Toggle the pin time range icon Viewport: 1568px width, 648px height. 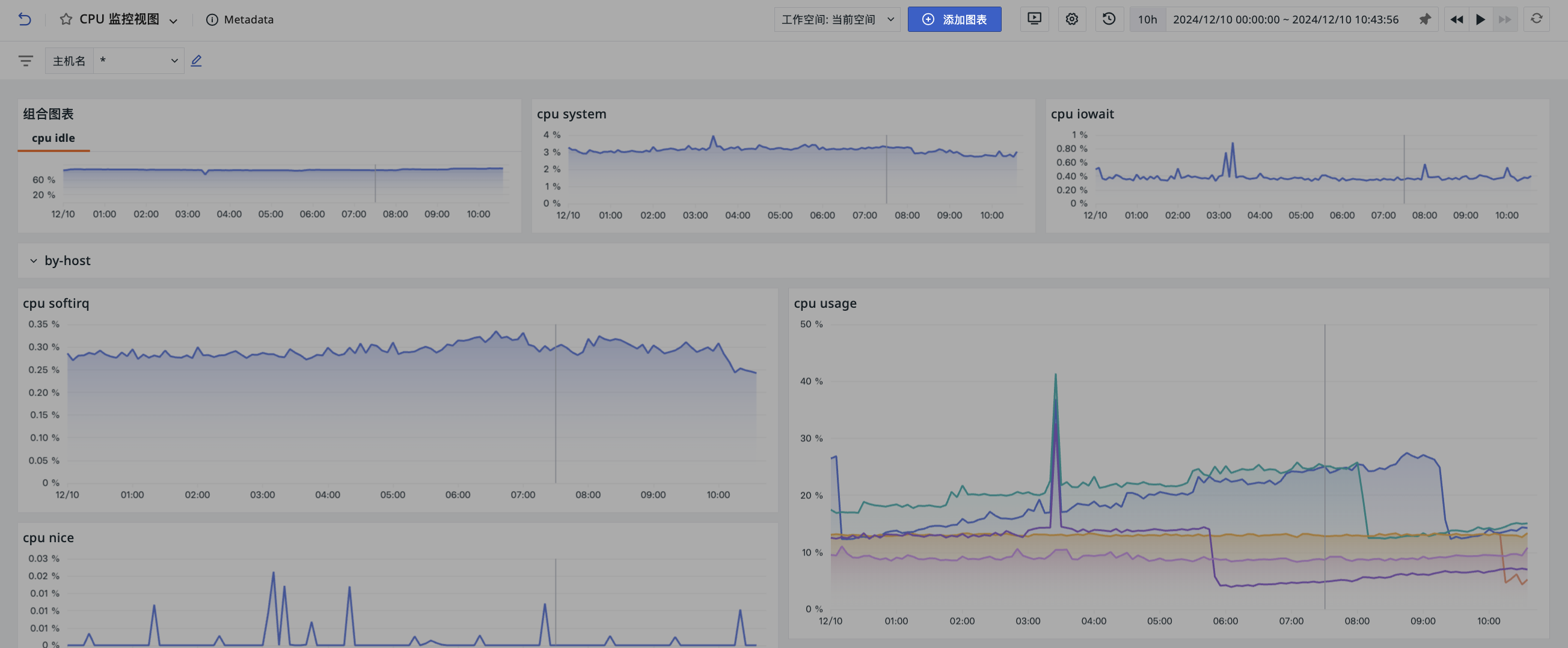[1424, 19]
